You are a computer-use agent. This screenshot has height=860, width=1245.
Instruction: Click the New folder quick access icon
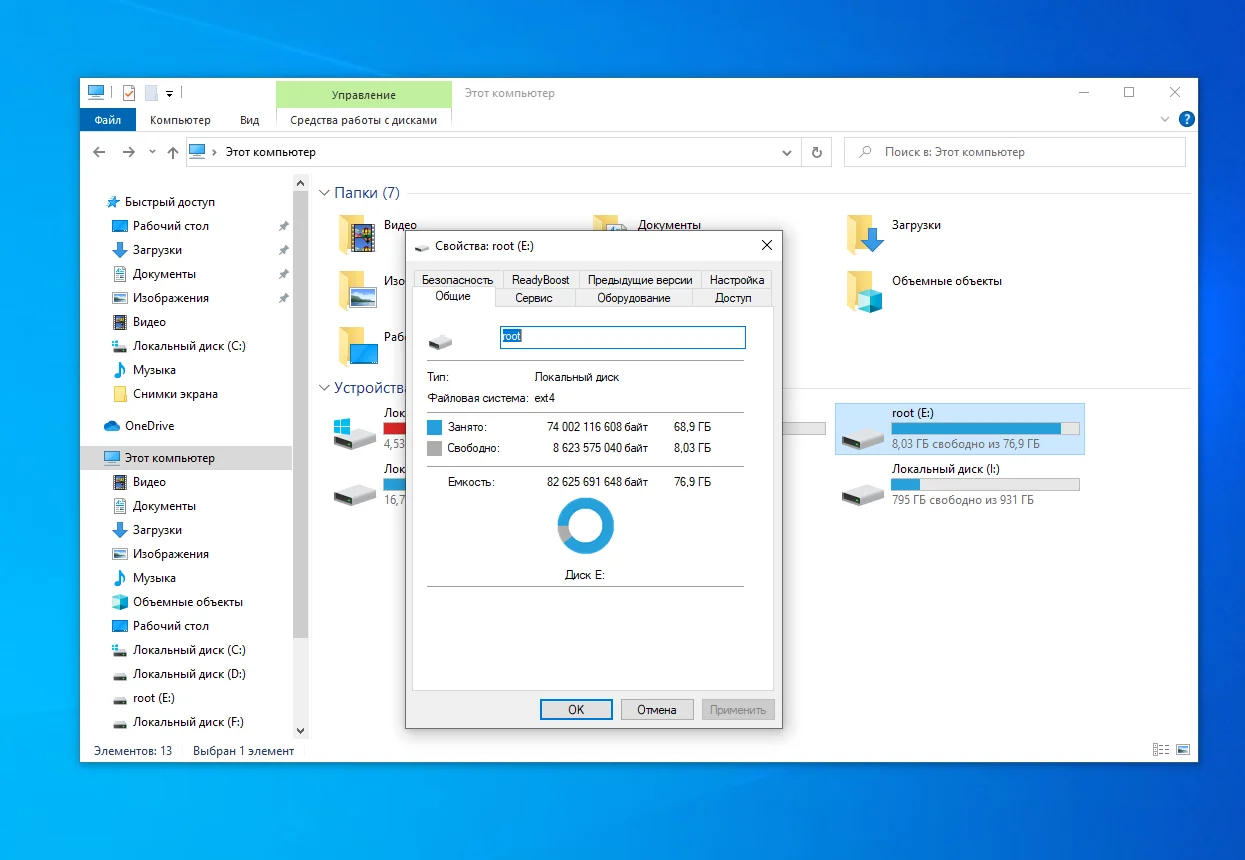point(151,93)
